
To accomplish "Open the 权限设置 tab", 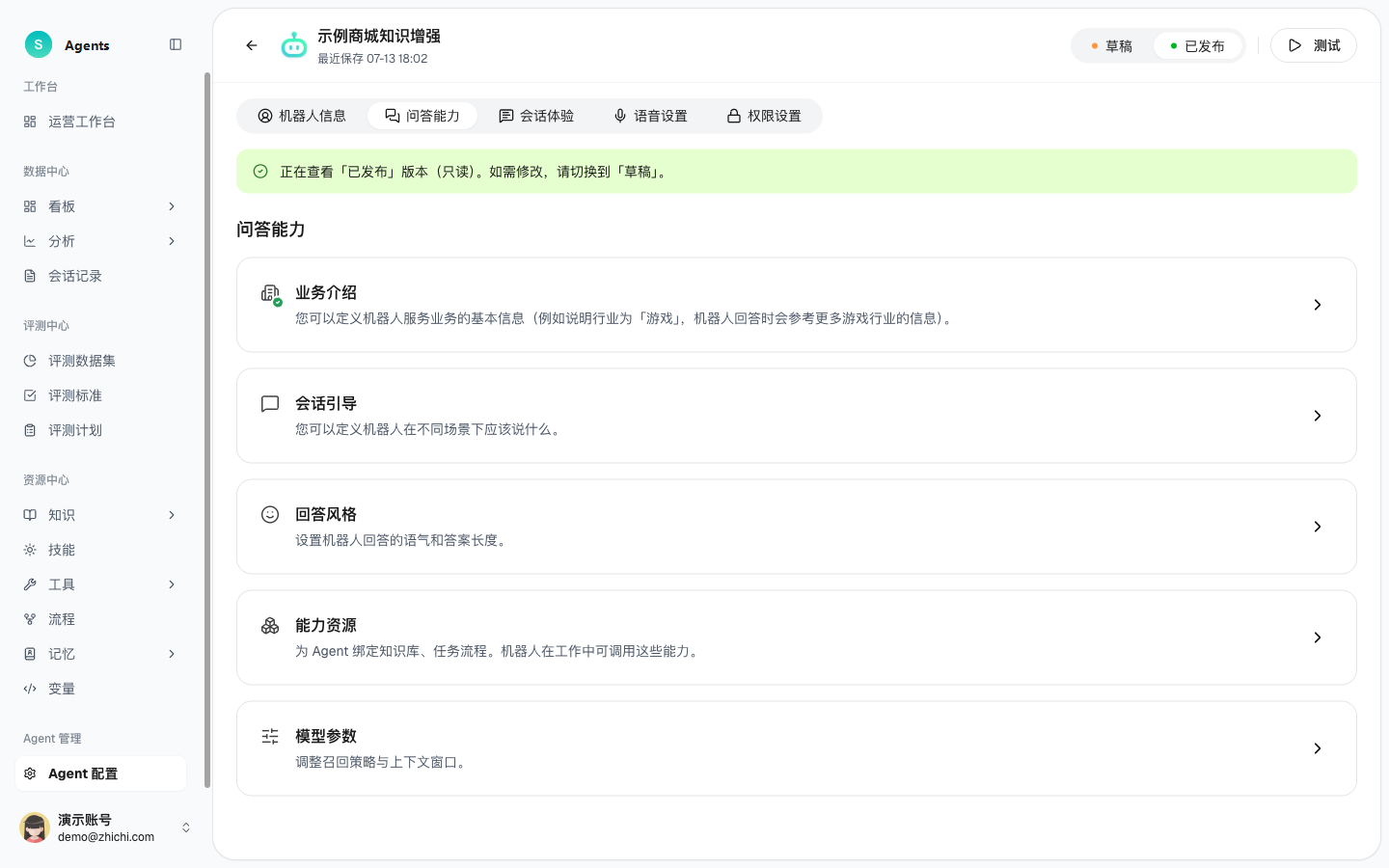I will (x=764, y=116).
